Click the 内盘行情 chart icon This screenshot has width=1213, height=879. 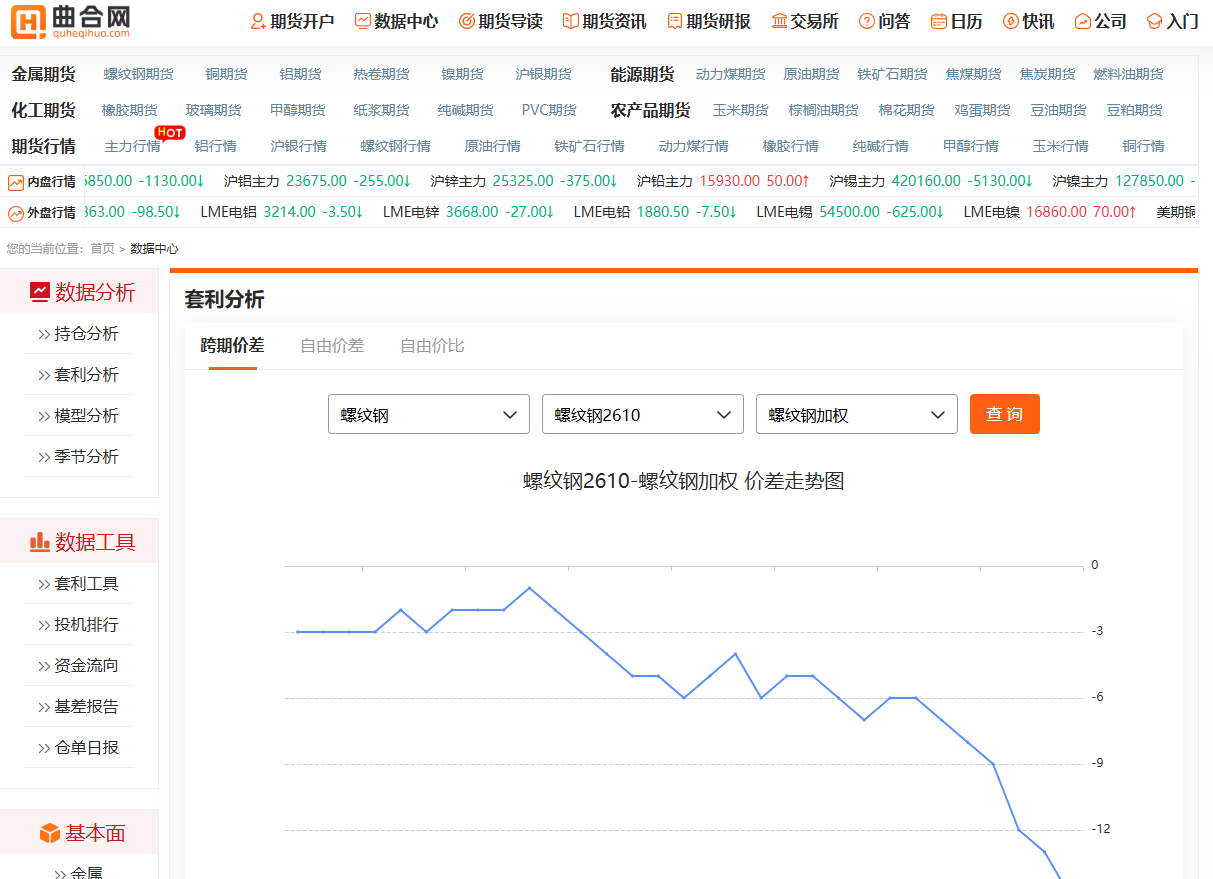pyautogui.click(x=16, y=183)
